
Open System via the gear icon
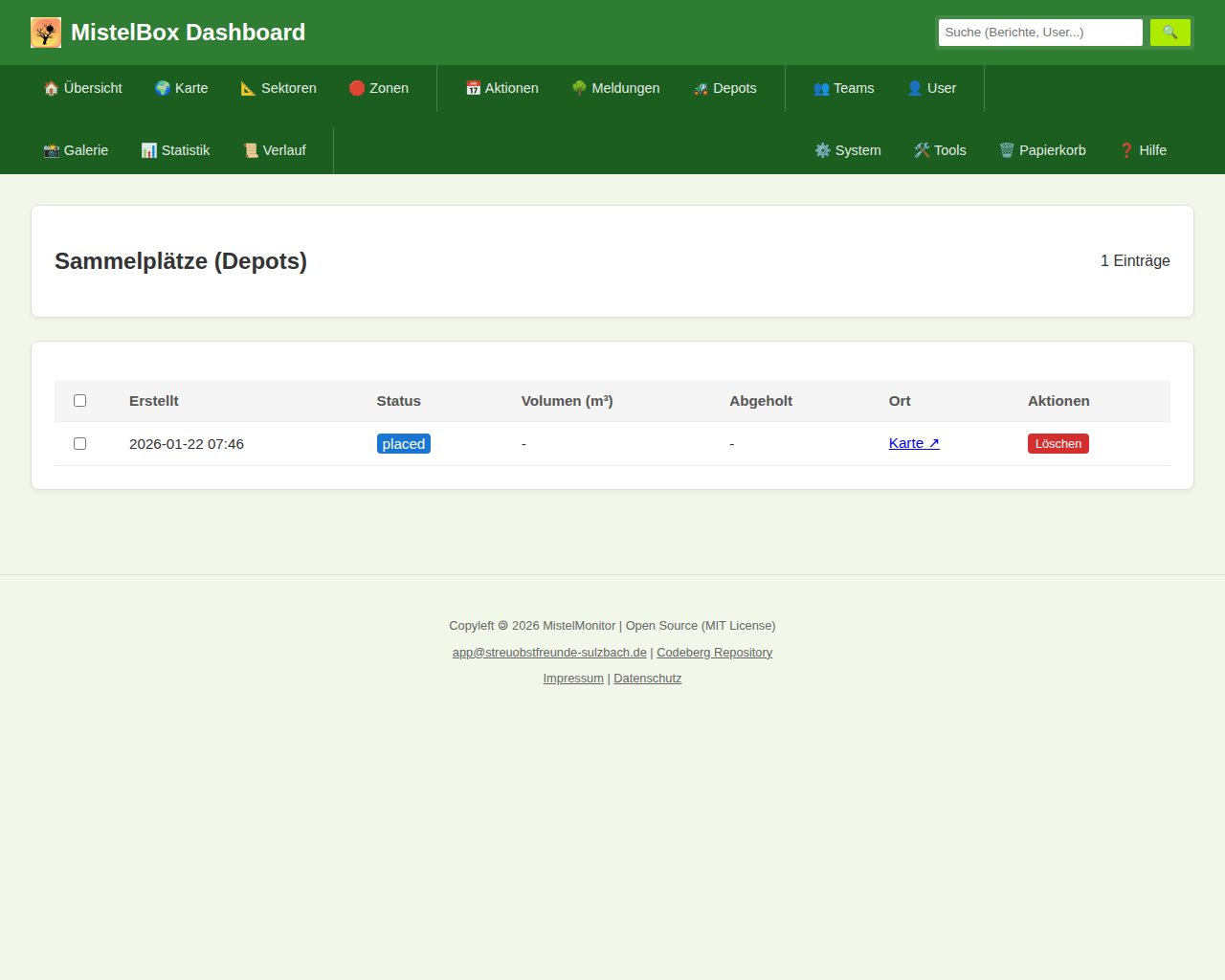[822, 150]
